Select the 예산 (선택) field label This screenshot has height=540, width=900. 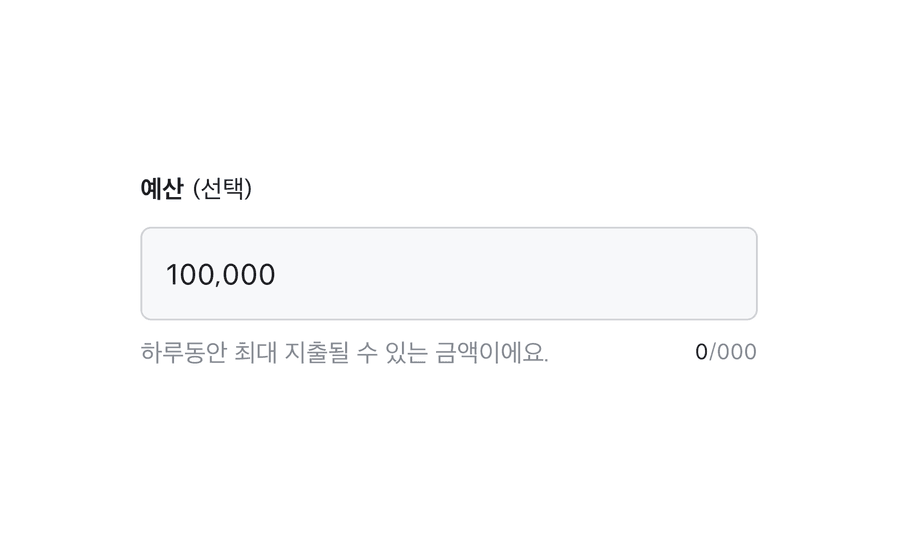tap(196, 188)
